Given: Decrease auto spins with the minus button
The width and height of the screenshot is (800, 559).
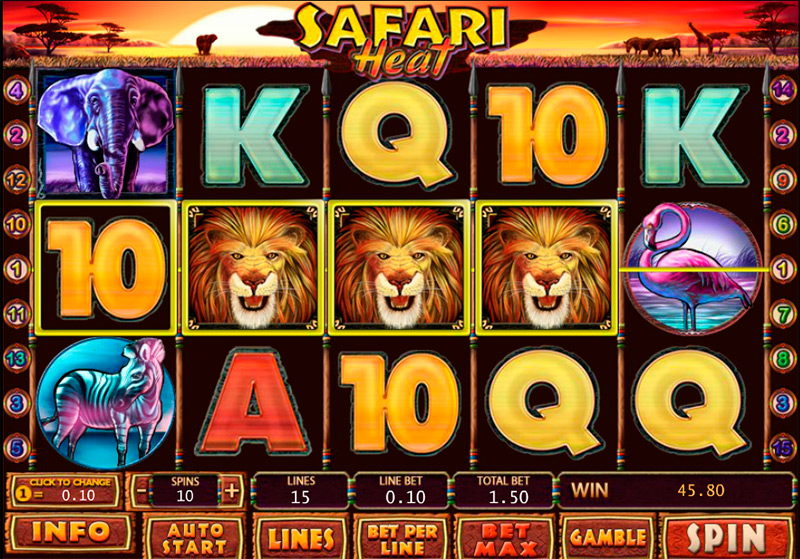Looking at the screenshot, I should 141,491.
